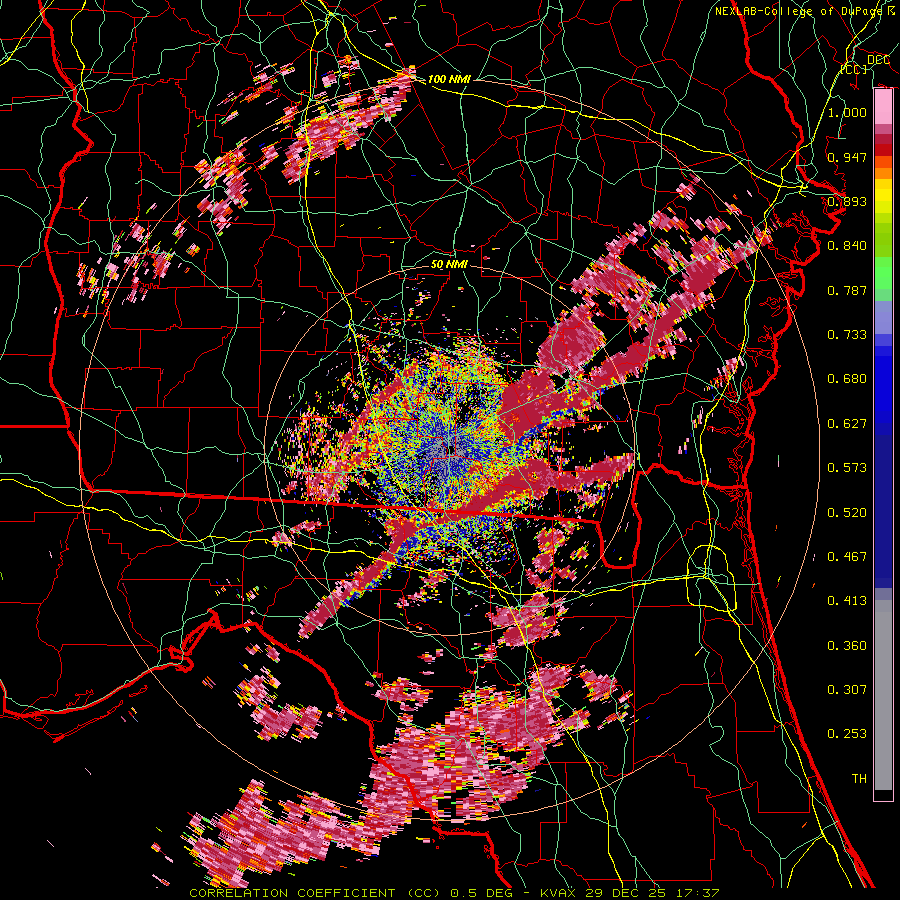The width and height of the screenshot is (900, 900).
Task: Select the 0.413 scale value
Action: [847, 601]
